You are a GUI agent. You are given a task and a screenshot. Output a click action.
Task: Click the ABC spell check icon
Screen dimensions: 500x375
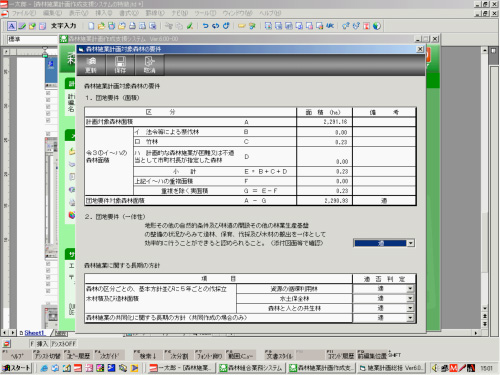click(x=330, y=26)
